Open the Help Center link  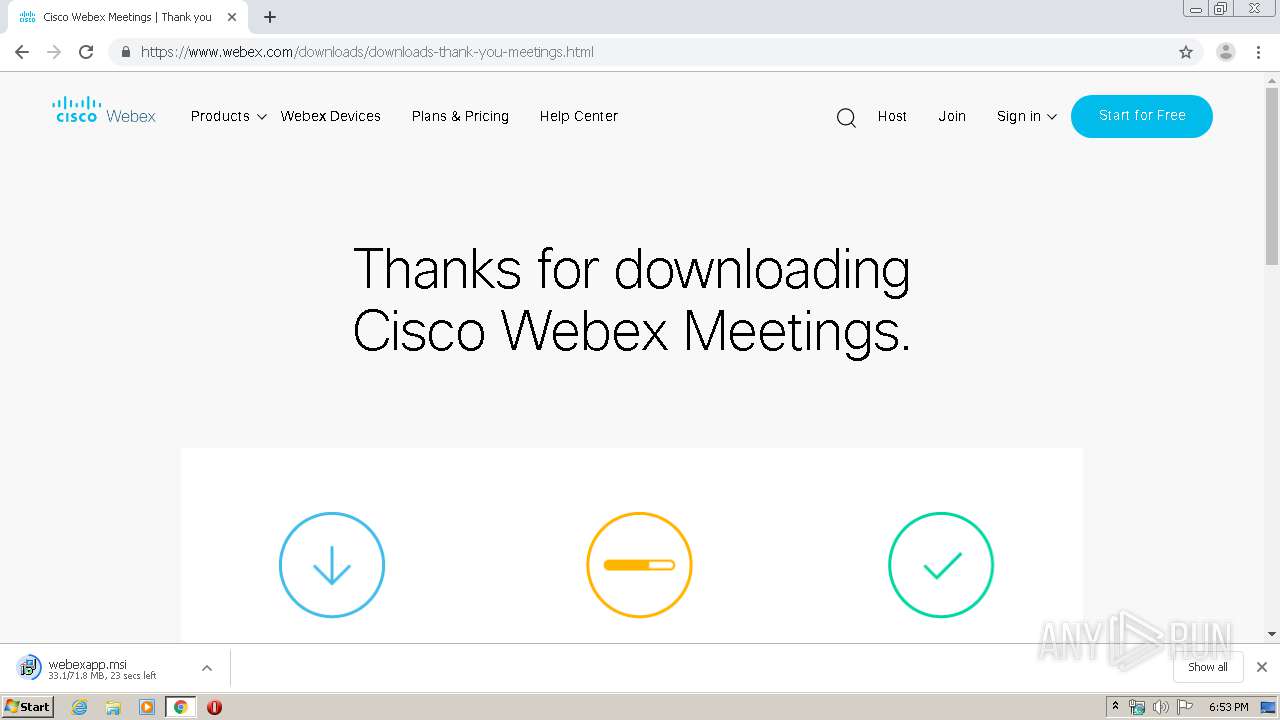tap(579, 116)
